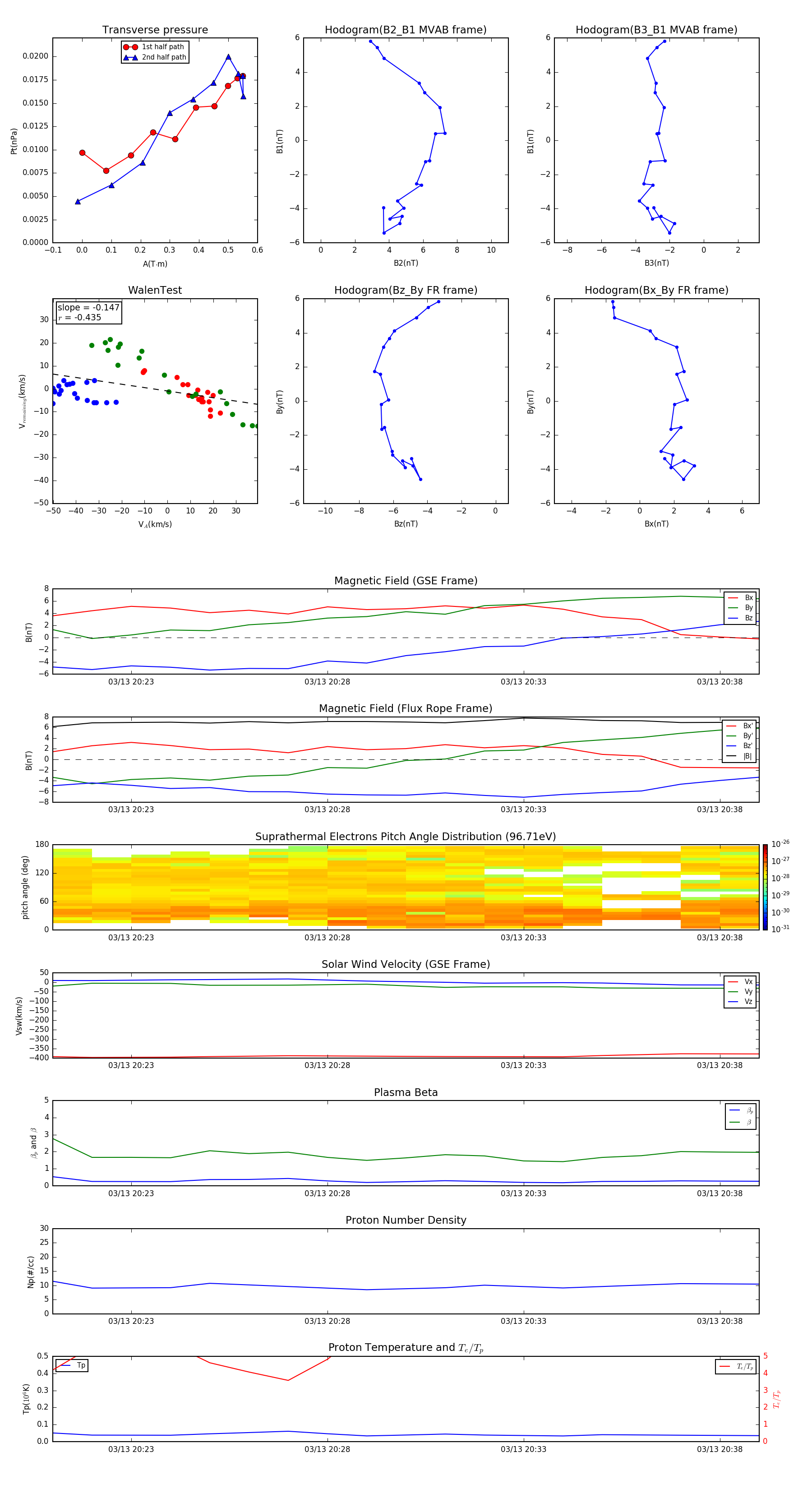Click the 180 tick on pitch angle axis
This screenshot has width=812, height=1489.
(x=42, y=845)
